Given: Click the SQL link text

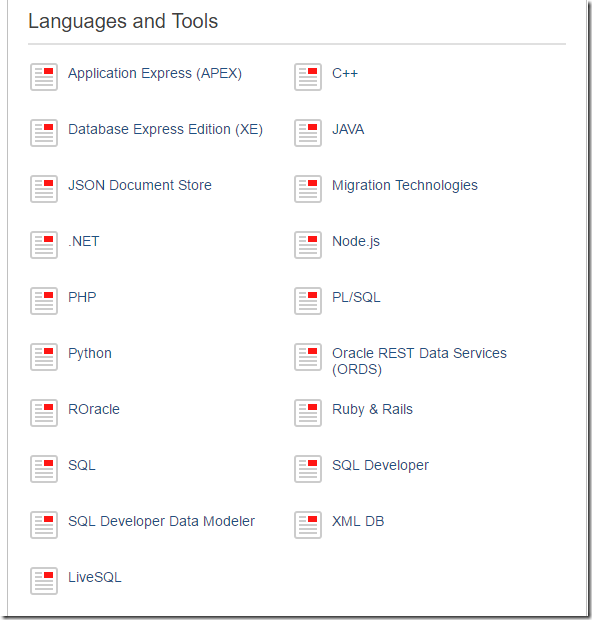Looking at the screenshot, I should [81, 465].
